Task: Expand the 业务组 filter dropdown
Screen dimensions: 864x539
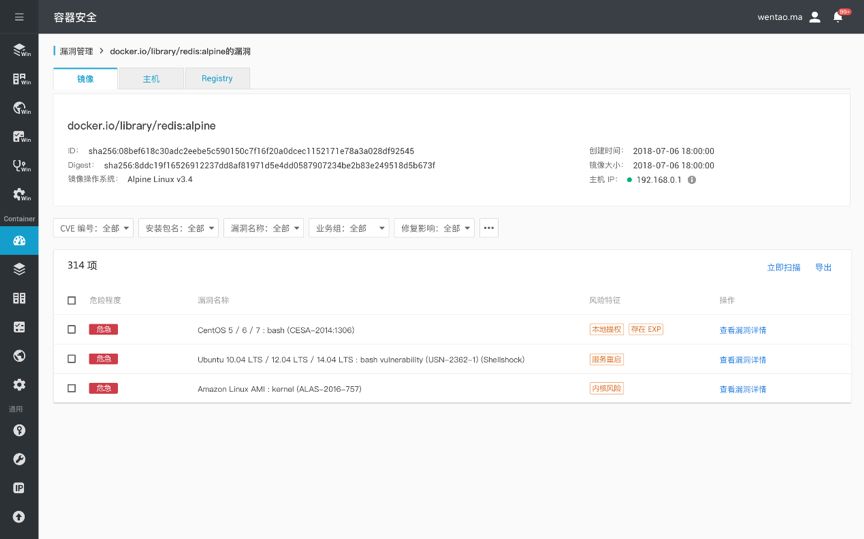Action: [x=349, y=228]
